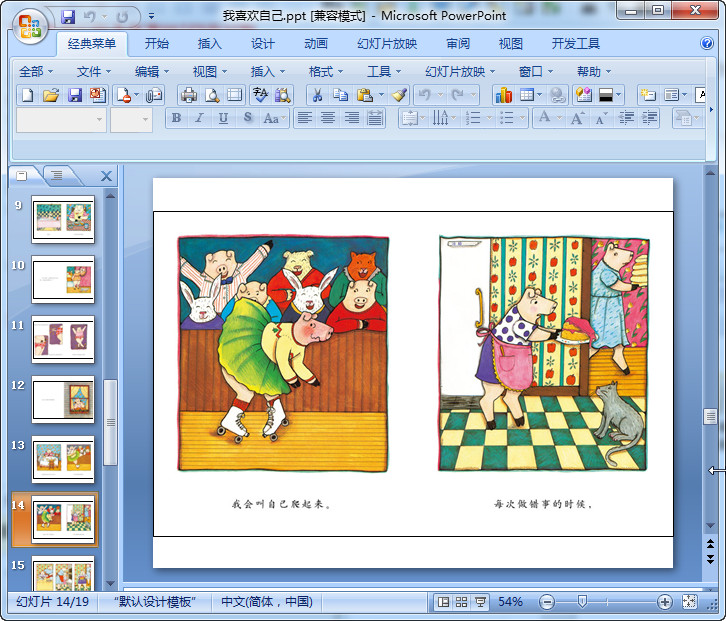Open the 帮助 menu
This screenshot has width=726, height=621.
click(594, 72)
